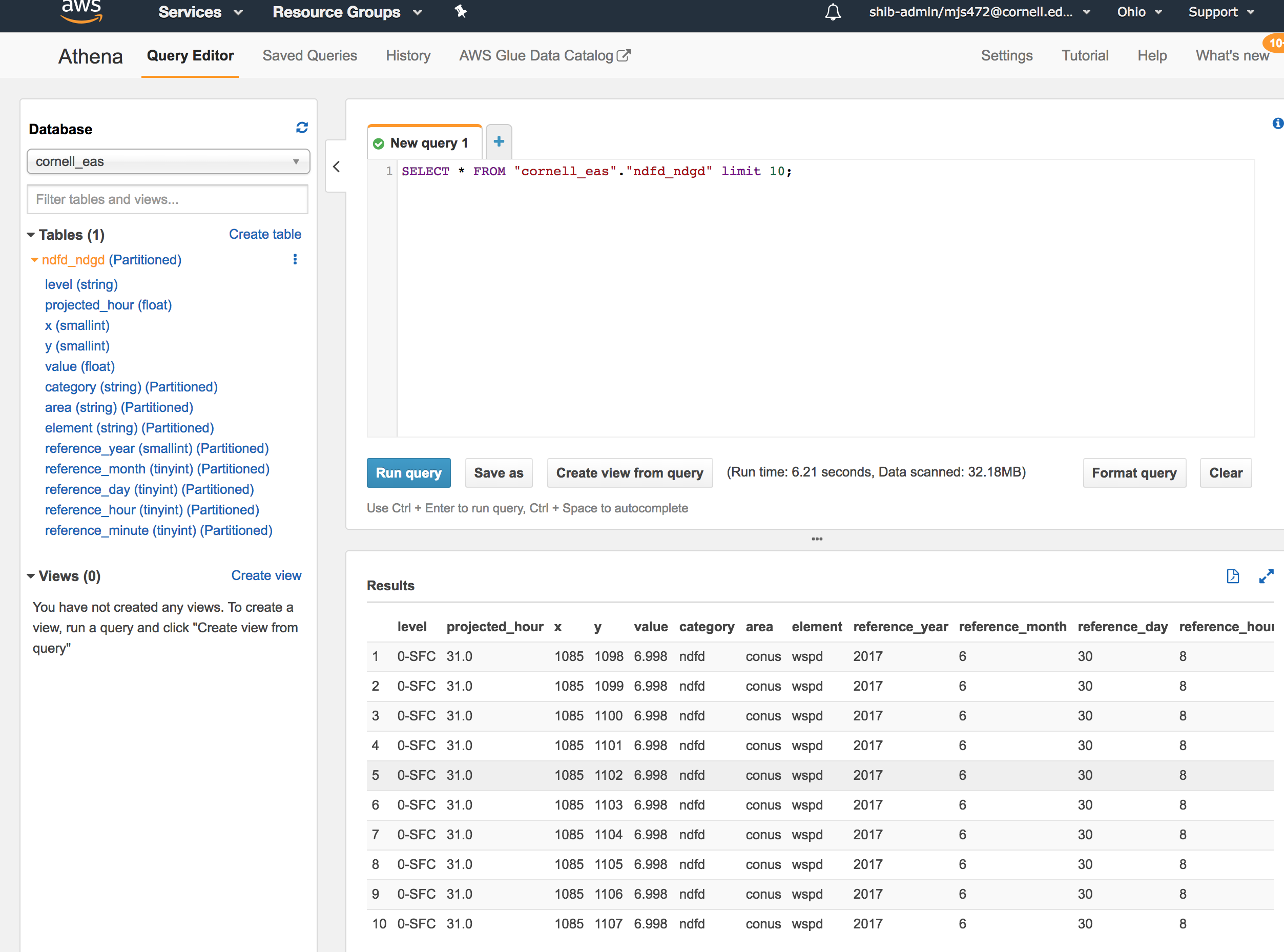Collapse the Tables (1) section
Viewport: 1284px width, 952px height.
(31, 235)
